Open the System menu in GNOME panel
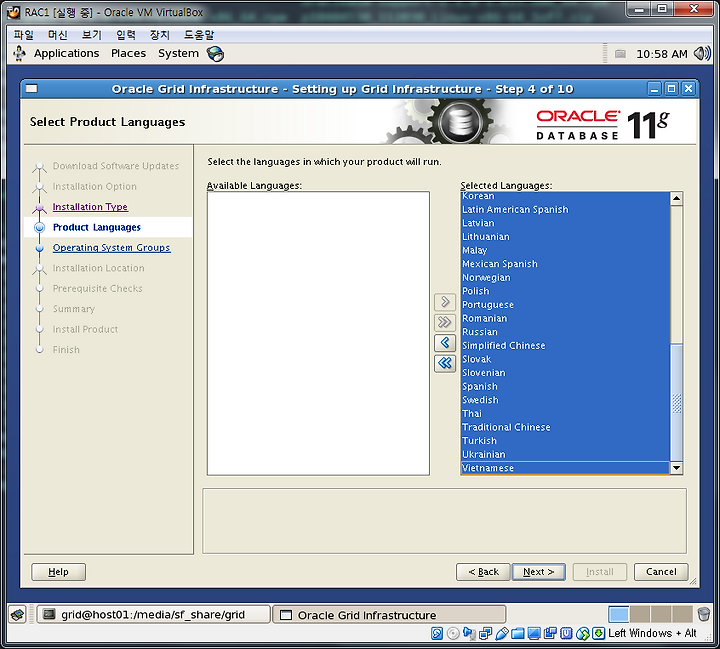The height and width of the screenshot is (649, 720). [178, 54]
